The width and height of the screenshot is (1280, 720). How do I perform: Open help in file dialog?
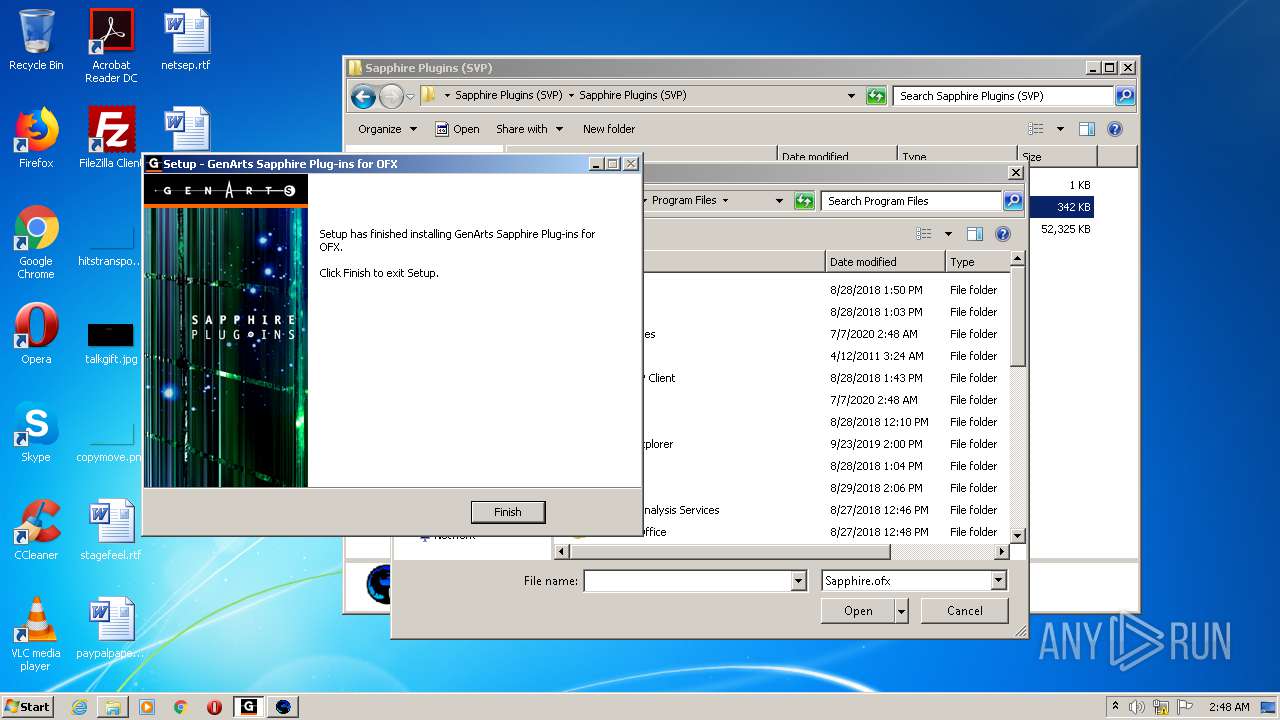(1003, 234)
